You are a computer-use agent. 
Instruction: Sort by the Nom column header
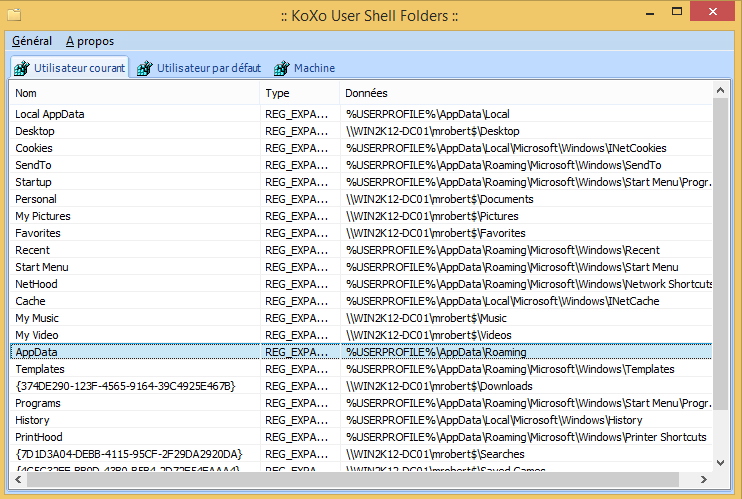coord(135,93)
